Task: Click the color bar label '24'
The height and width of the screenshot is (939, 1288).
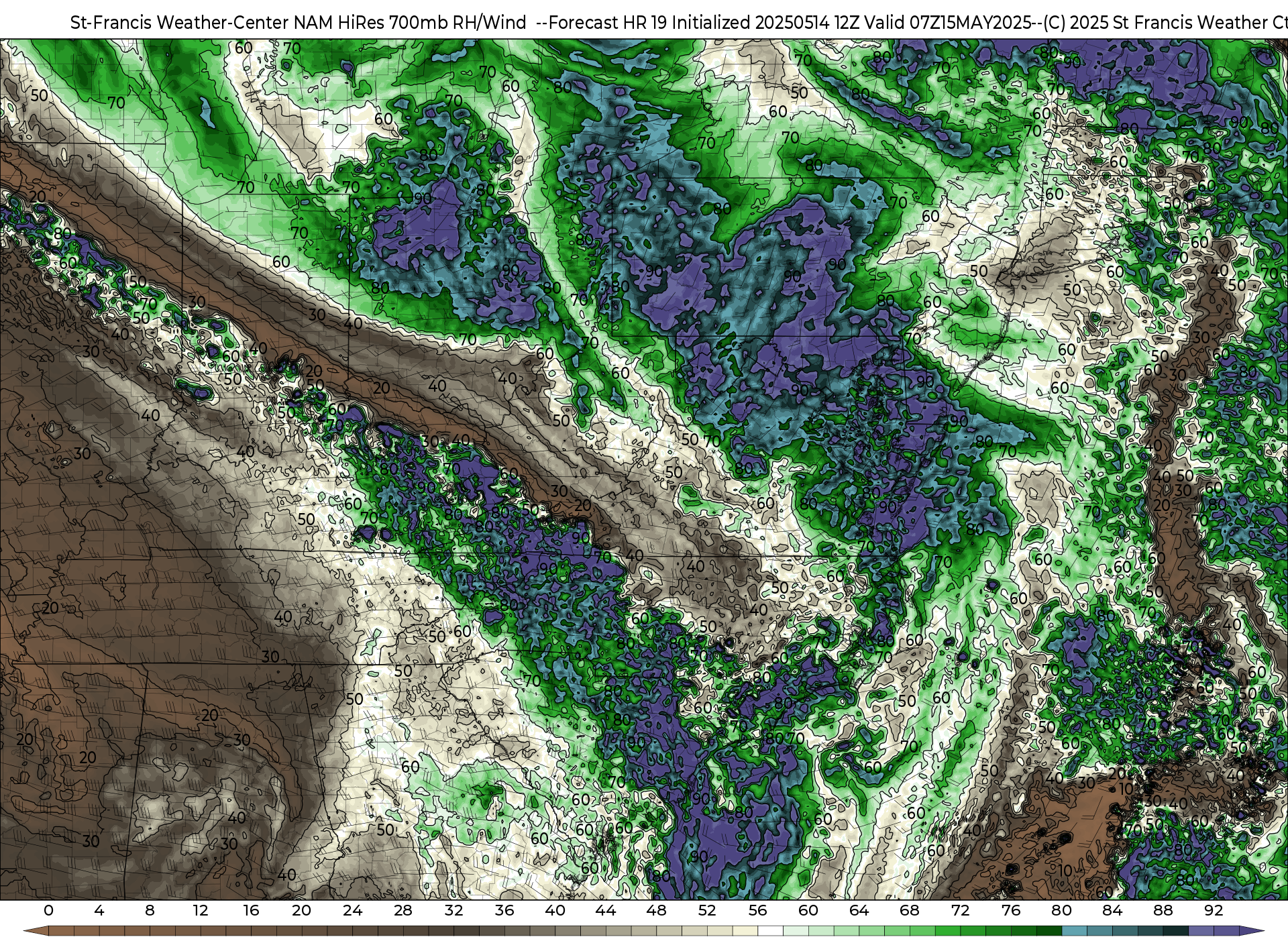Action: pos(352,910)
